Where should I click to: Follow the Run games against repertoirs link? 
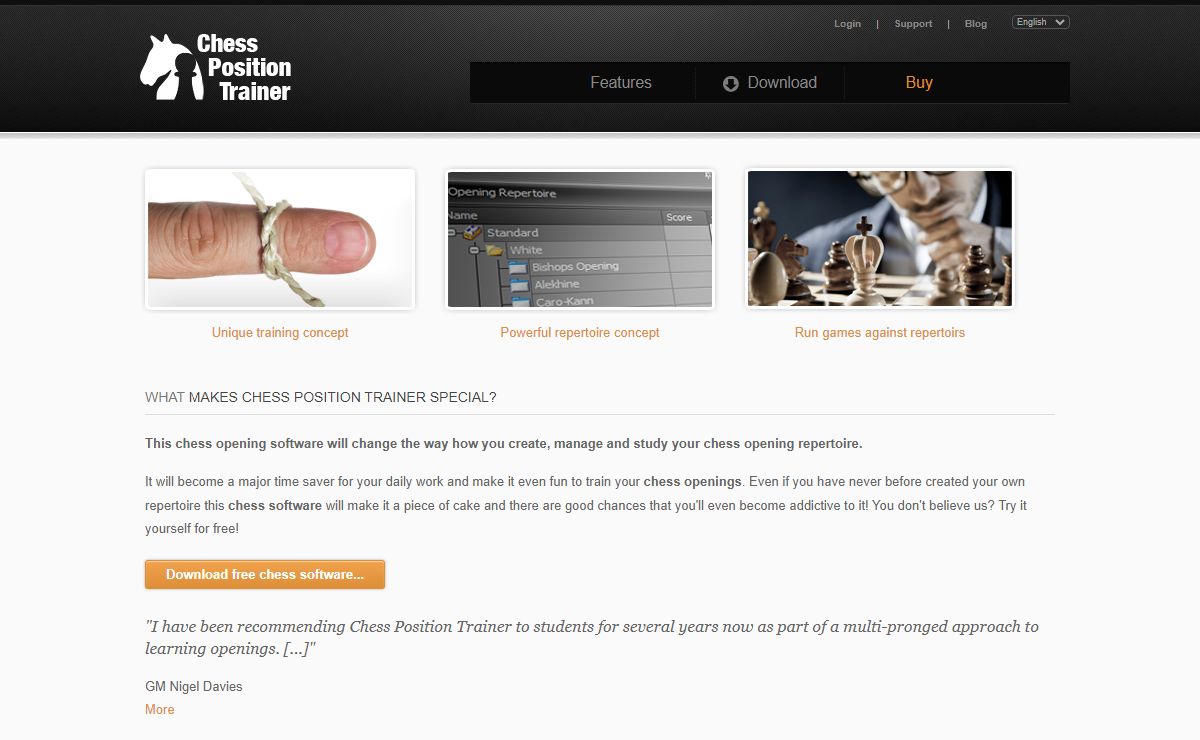(880, 333)
